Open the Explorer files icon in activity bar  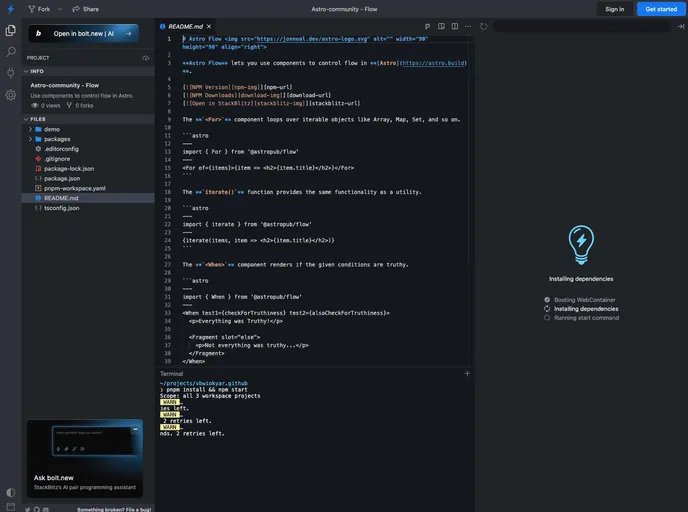(11, 30)
